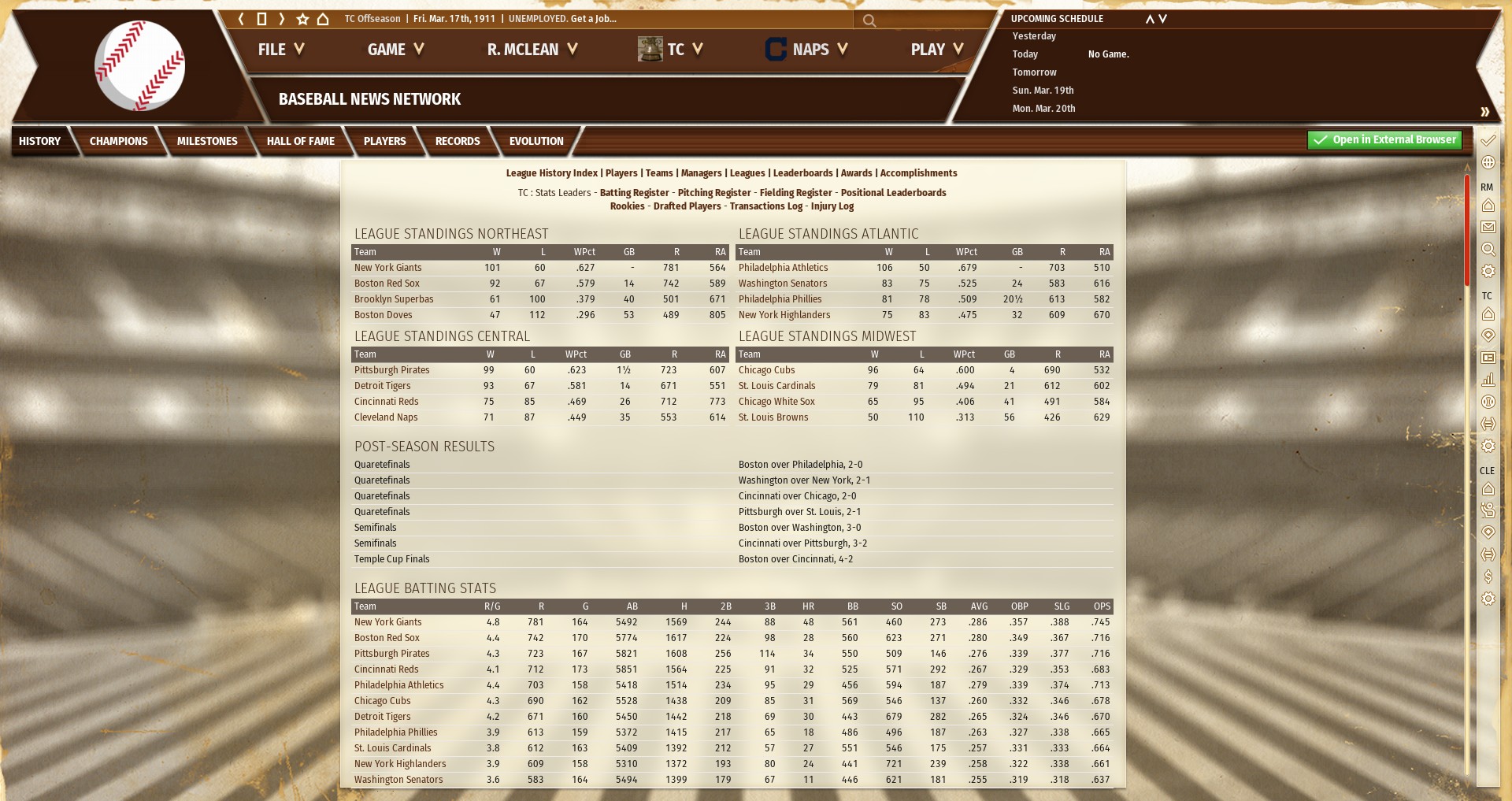Click the transactions arrows icon under CLE
Image resolution: width=1512 pixels, height=801 pixels.
[1488, 554]
